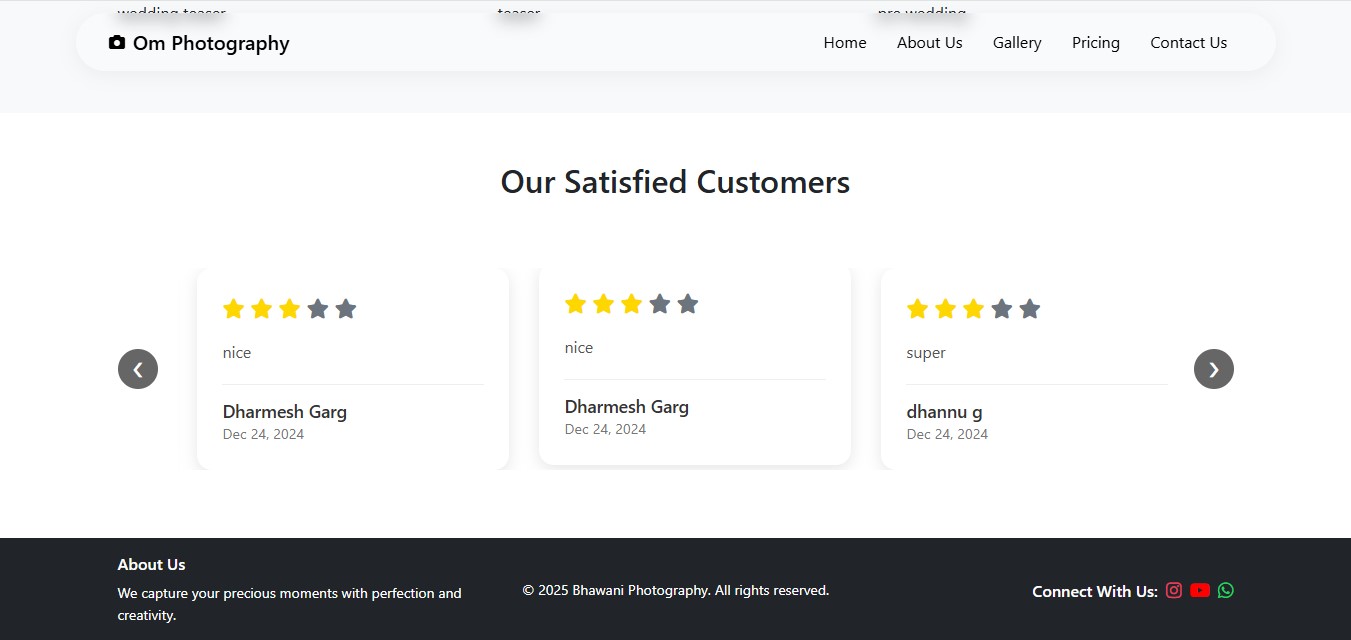The height and width of the screenshot is (640, 1351).
Task: Open Contact Us page
Action: [1188, 43]
